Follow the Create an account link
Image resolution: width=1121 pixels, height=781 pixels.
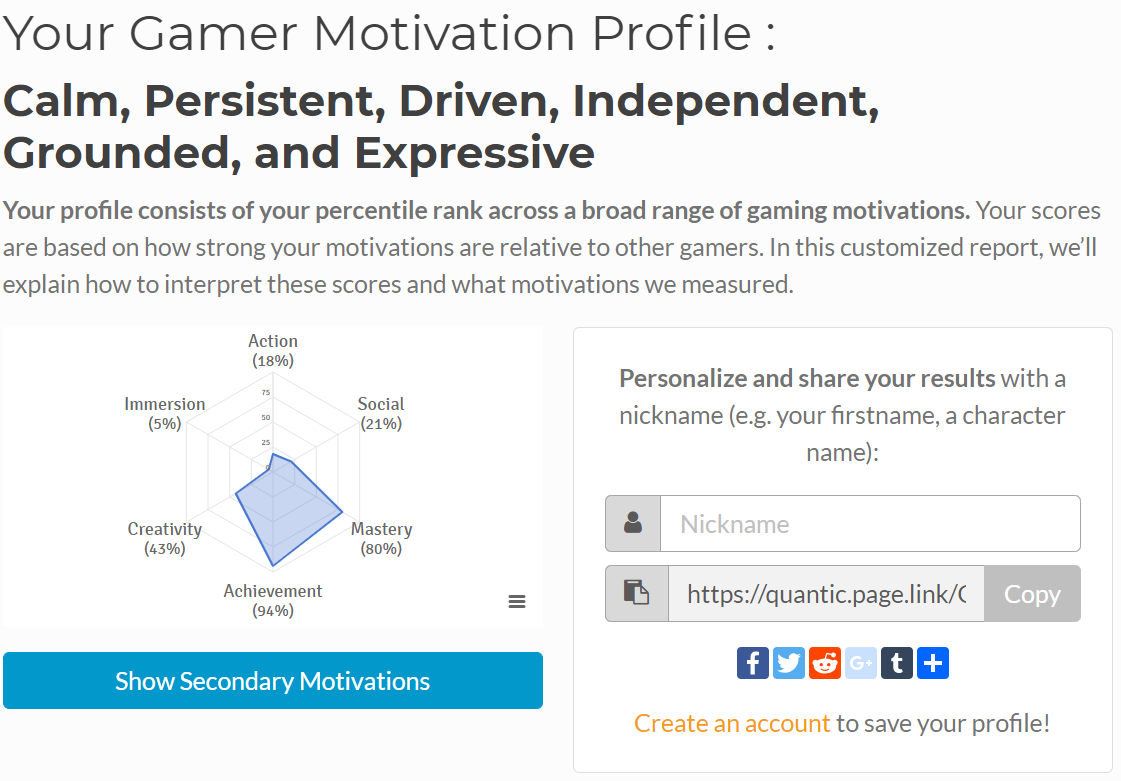pos(732,723)
